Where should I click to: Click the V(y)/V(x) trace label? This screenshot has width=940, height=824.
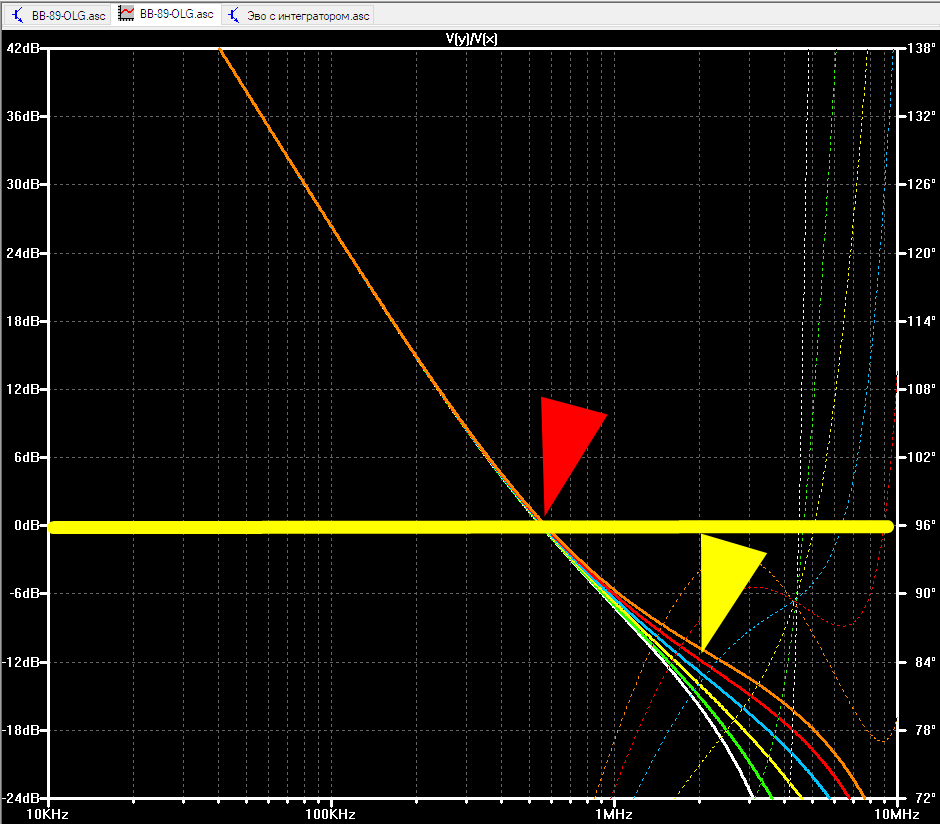point(471,39)
